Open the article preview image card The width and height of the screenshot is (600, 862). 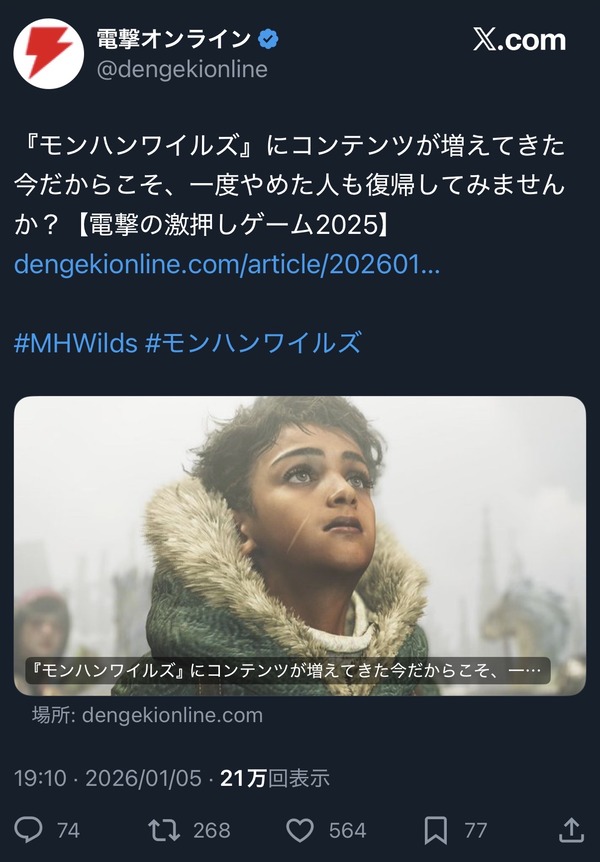pyautogui.click(x=300, y=546)
